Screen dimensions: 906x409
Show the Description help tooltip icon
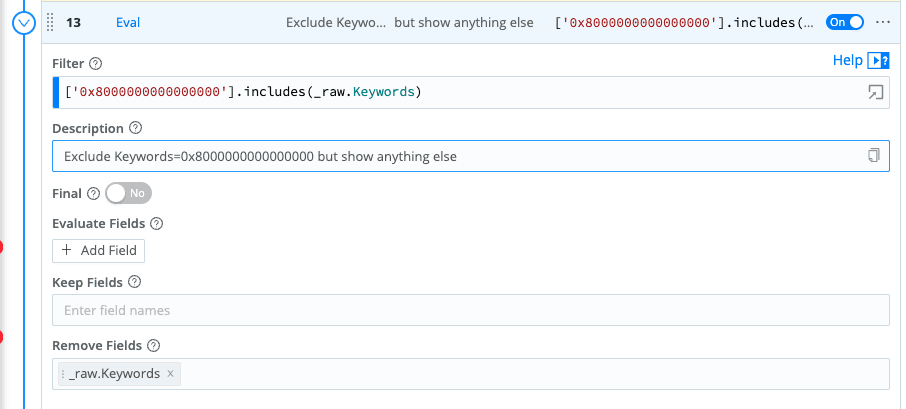136,129
